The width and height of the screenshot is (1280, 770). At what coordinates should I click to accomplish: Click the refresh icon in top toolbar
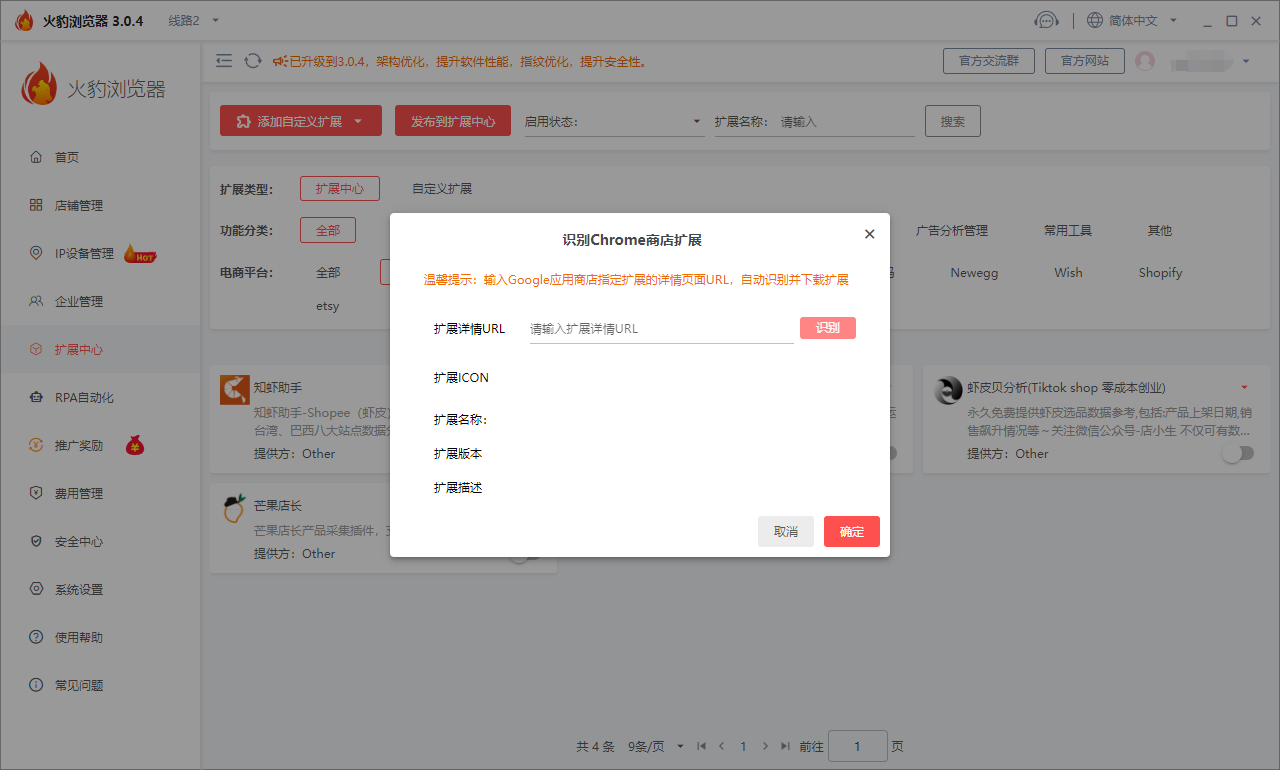tap(253, 61)
